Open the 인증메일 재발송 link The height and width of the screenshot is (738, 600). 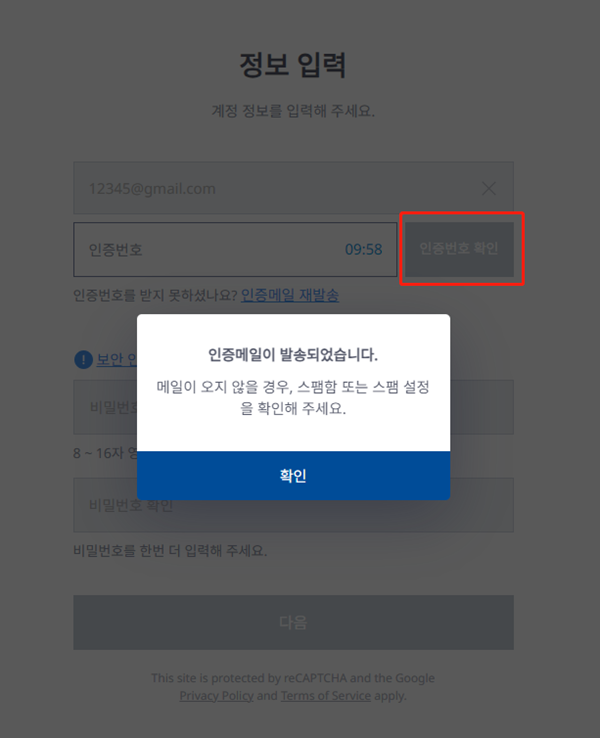click(290, 295)
